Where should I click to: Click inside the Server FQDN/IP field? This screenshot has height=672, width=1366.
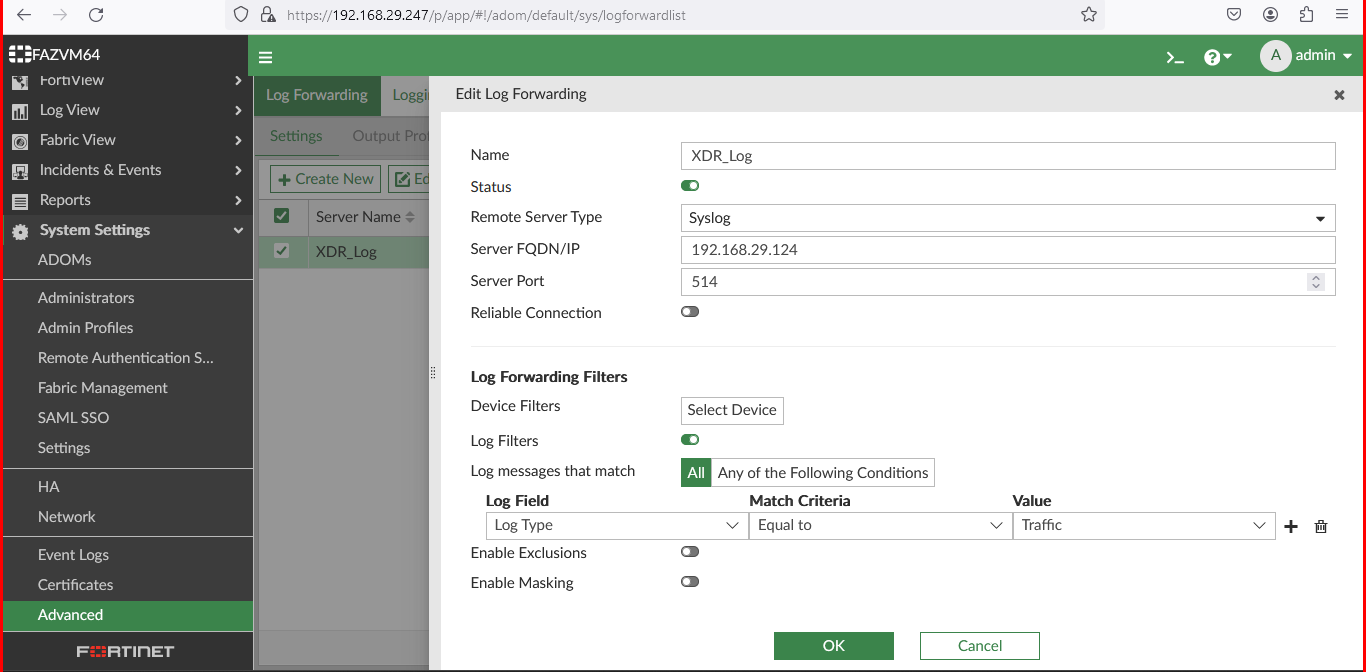(x=1007, y=250)
